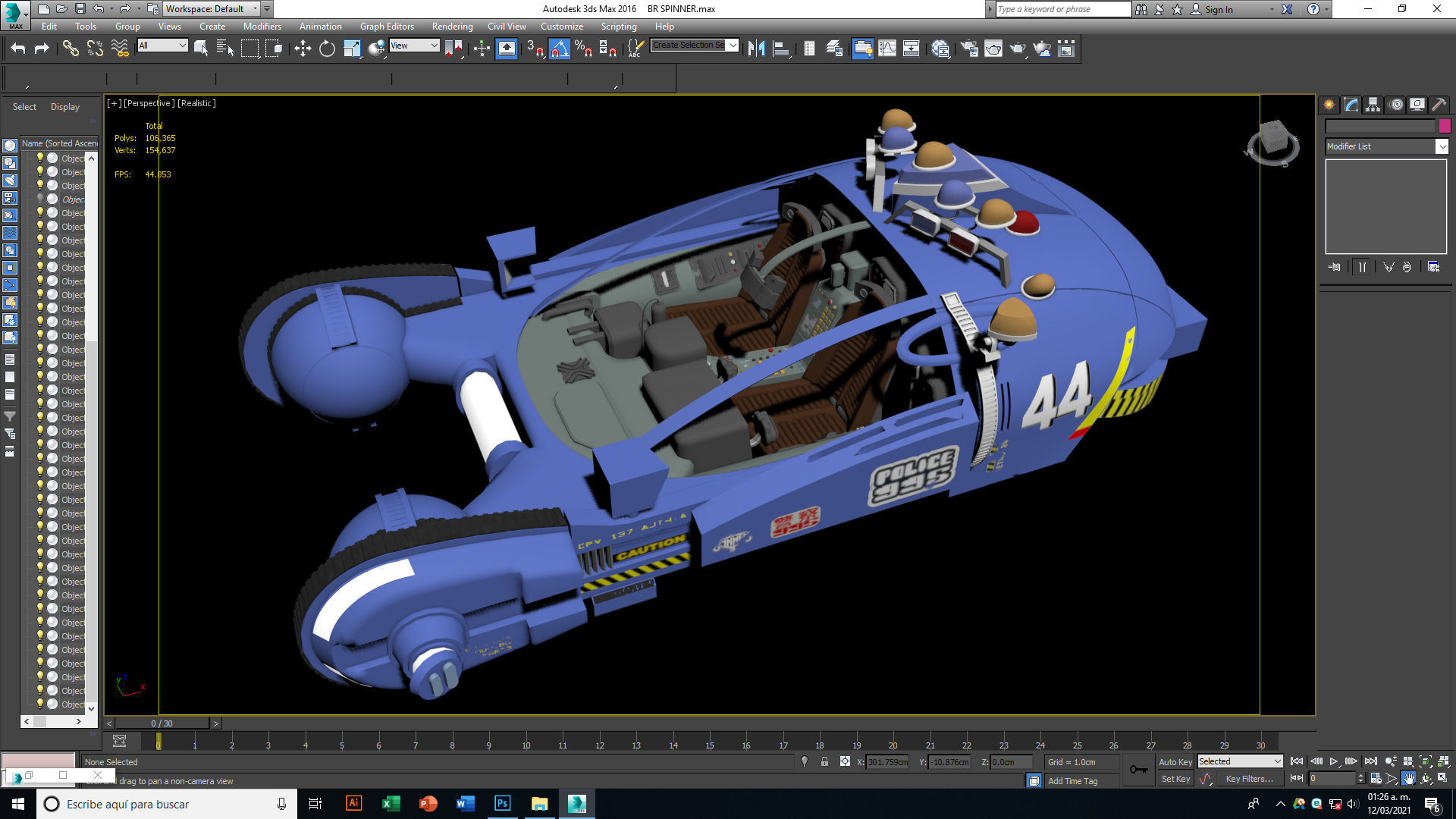Open the Hierarchy tab in command panel
Screen dimensions: 1456x819
click(1373, 105)
